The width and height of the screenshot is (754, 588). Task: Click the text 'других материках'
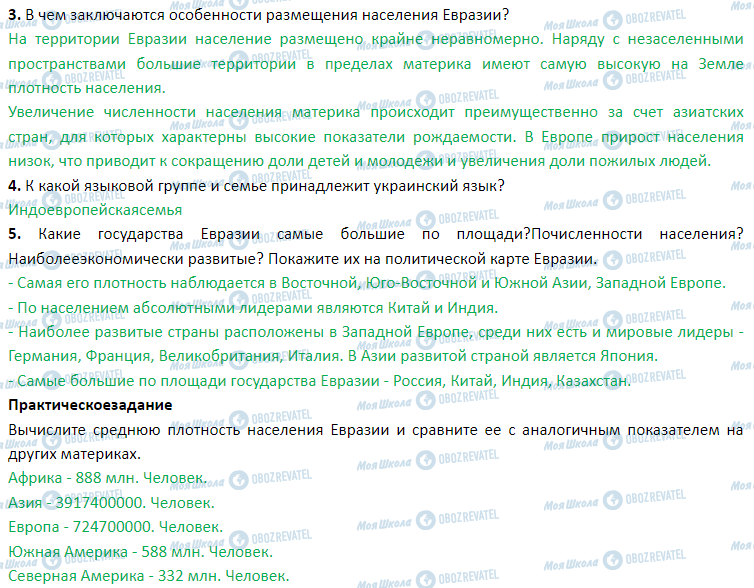(x=72, y=453)
